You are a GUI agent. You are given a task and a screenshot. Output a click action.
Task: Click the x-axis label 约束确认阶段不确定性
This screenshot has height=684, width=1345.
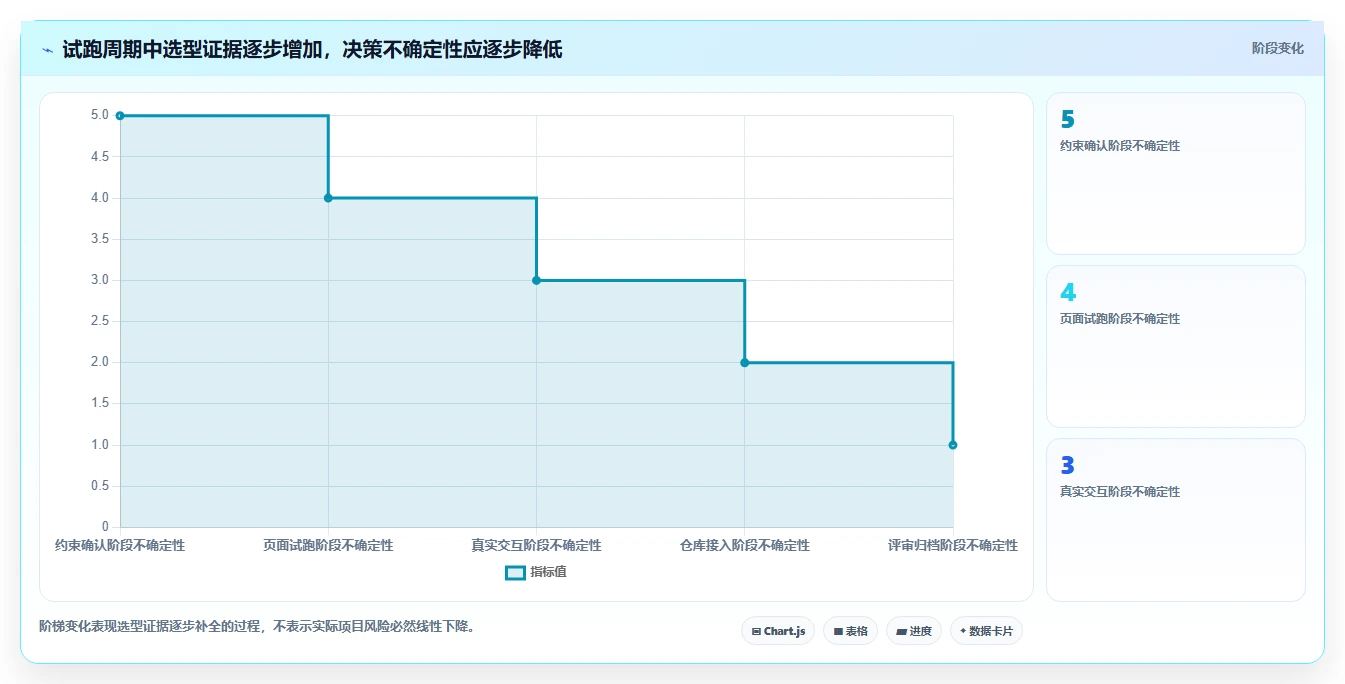120,546
